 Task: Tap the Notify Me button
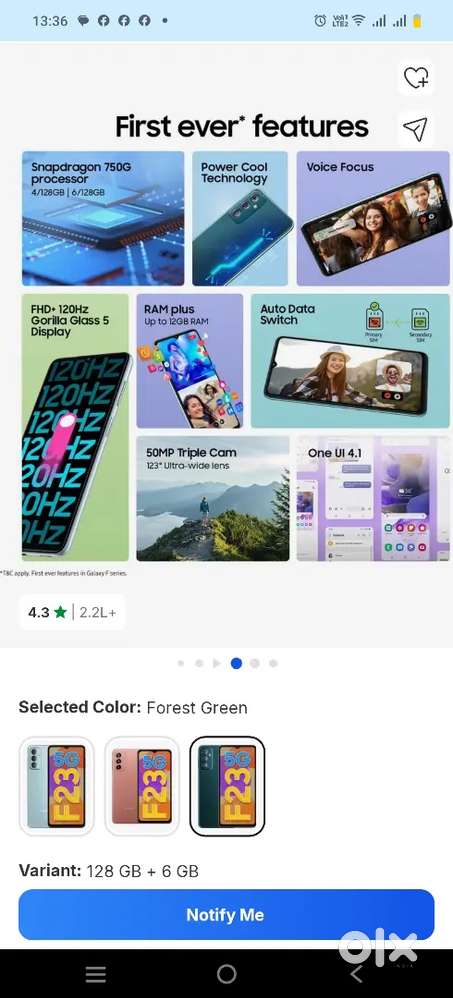click(226, 915)
